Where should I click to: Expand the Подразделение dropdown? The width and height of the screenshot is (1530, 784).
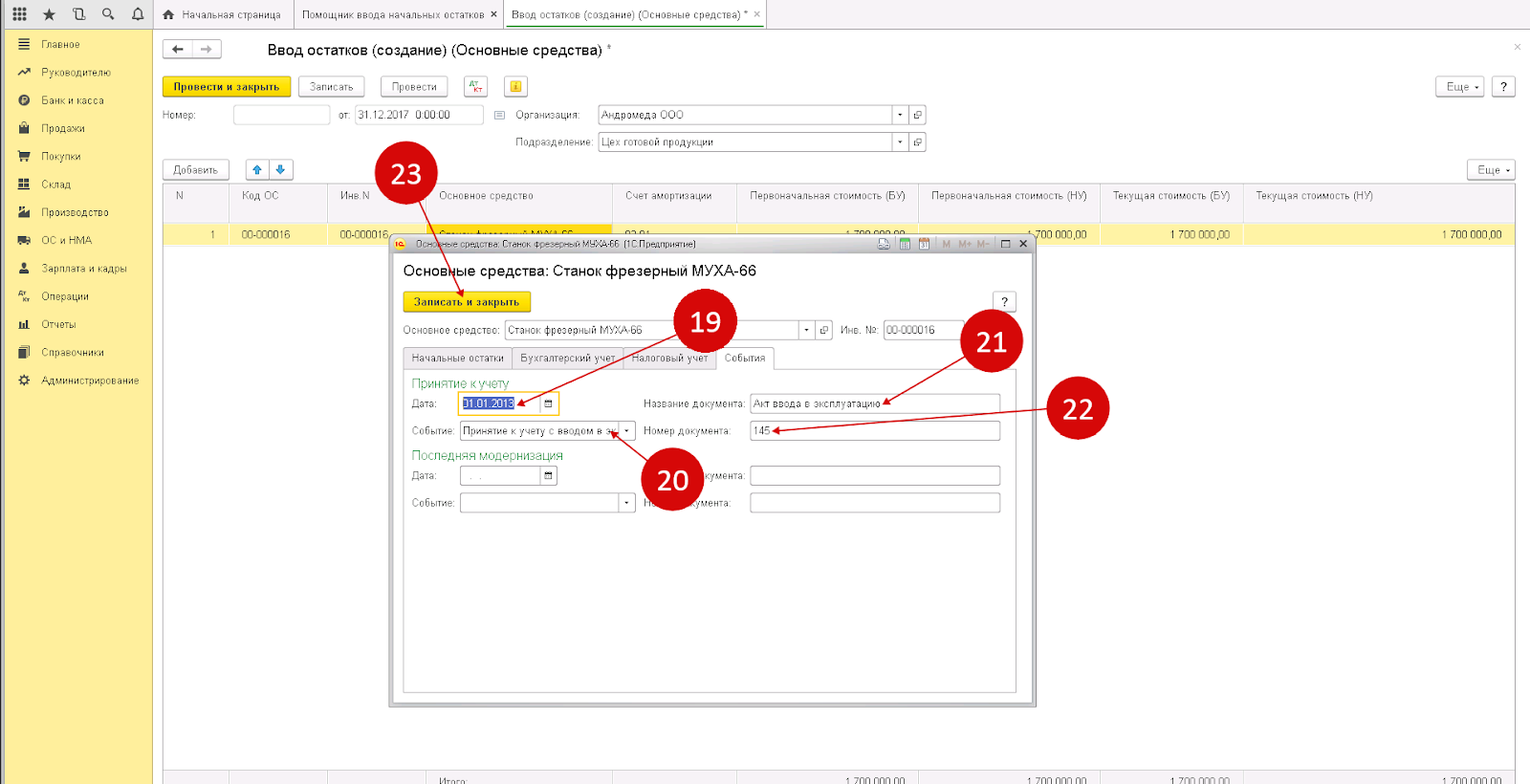[900, 142]
